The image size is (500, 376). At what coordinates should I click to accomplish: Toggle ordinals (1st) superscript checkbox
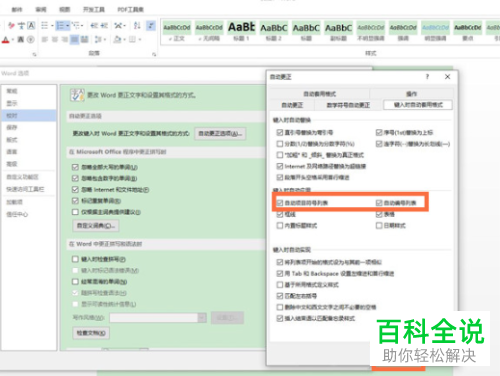click(379, 133)
